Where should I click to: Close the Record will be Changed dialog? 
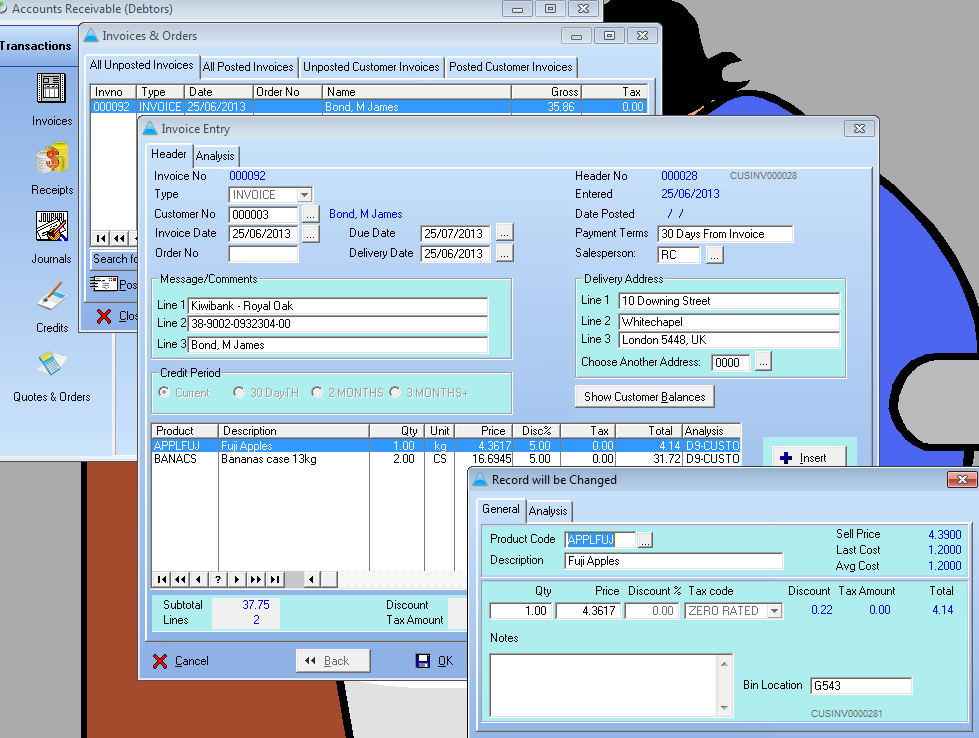pyautogui.click(x=962, y=480)
